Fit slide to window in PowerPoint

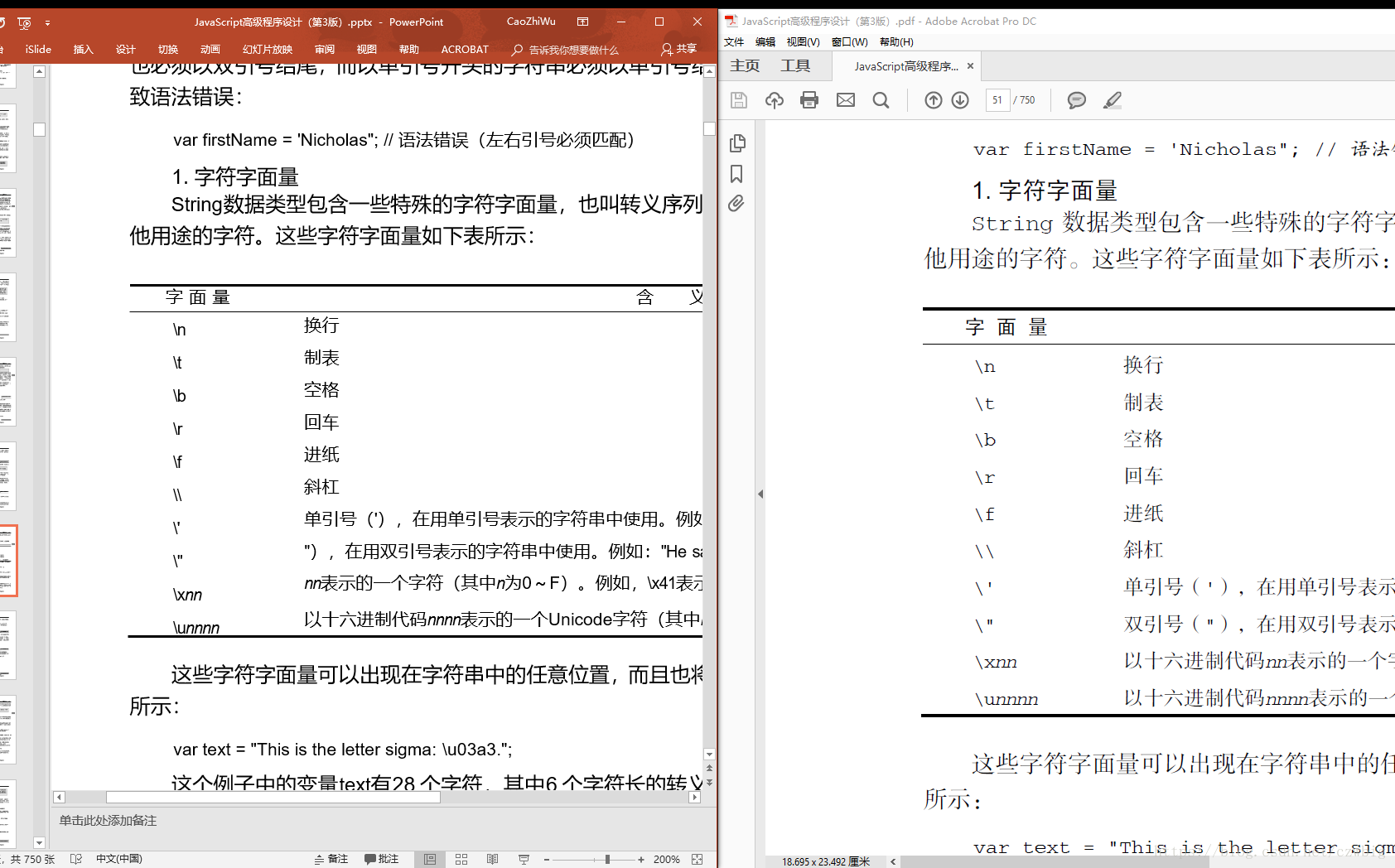coord(697,860)
